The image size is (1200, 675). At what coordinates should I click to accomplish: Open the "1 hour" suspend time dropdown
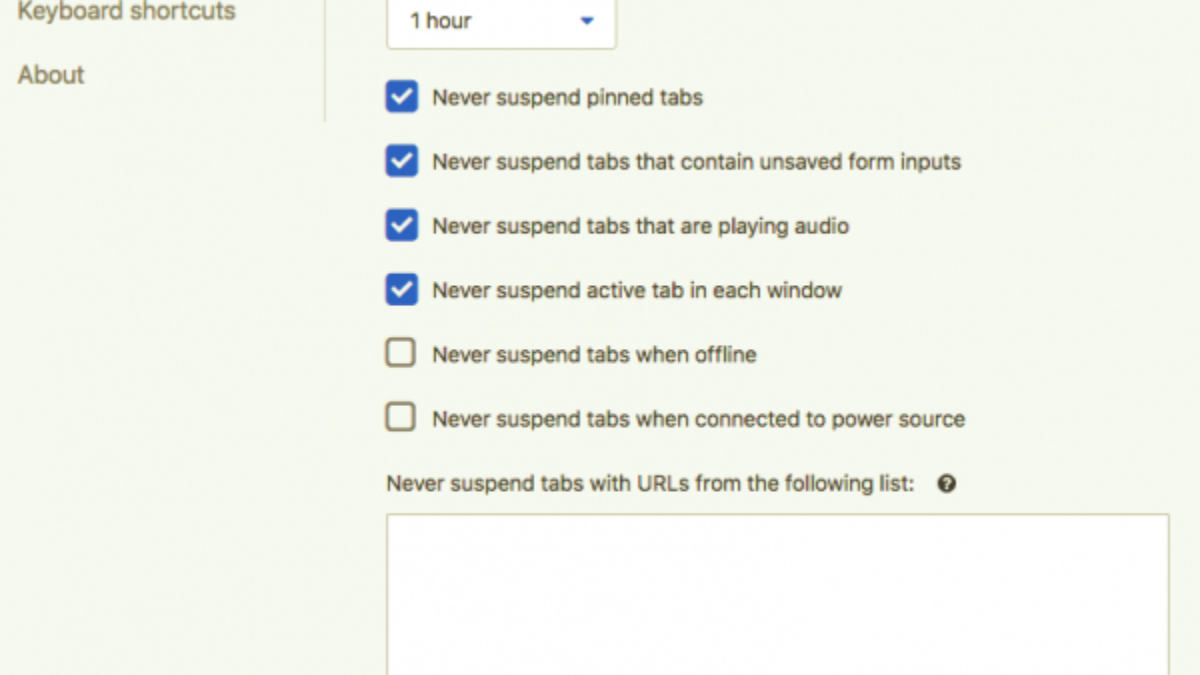[x=501, y=21]
